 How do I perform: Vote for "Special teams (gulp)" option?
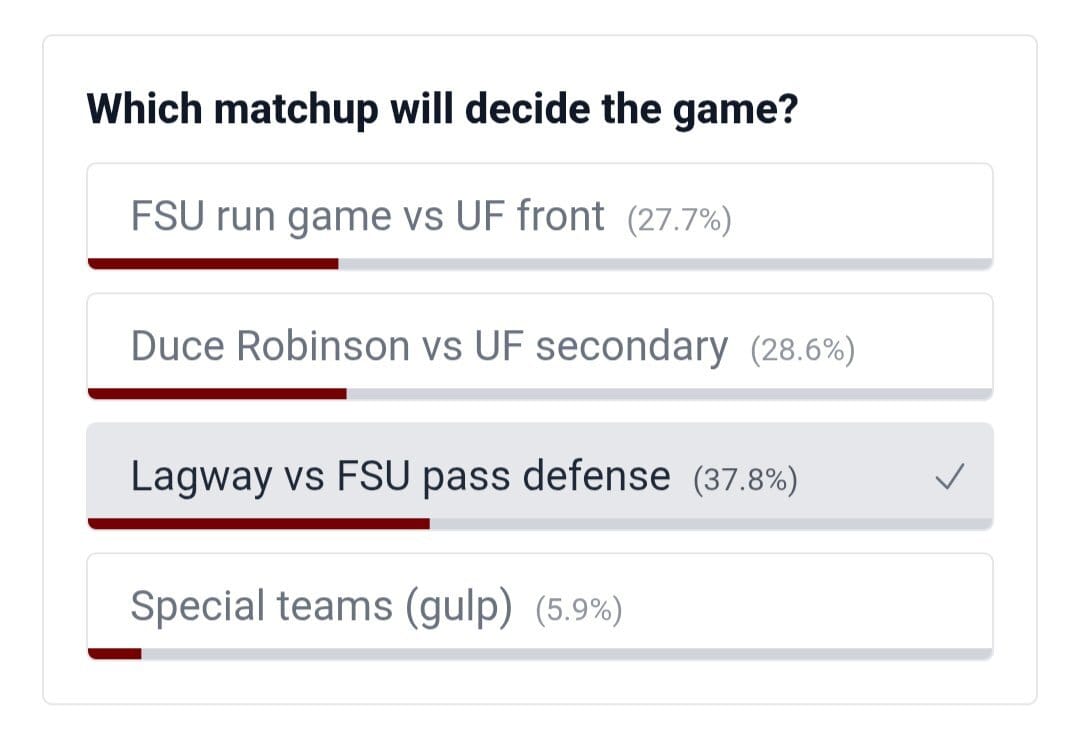[x=321, y=607]
